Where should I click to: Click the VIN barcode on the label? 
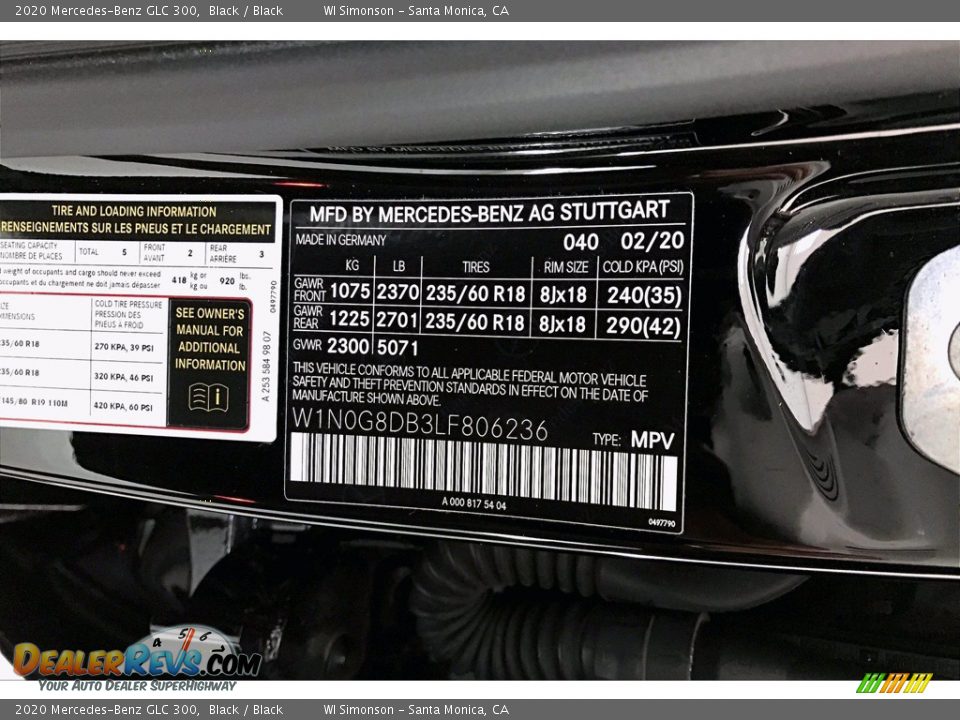pos(484,470)
